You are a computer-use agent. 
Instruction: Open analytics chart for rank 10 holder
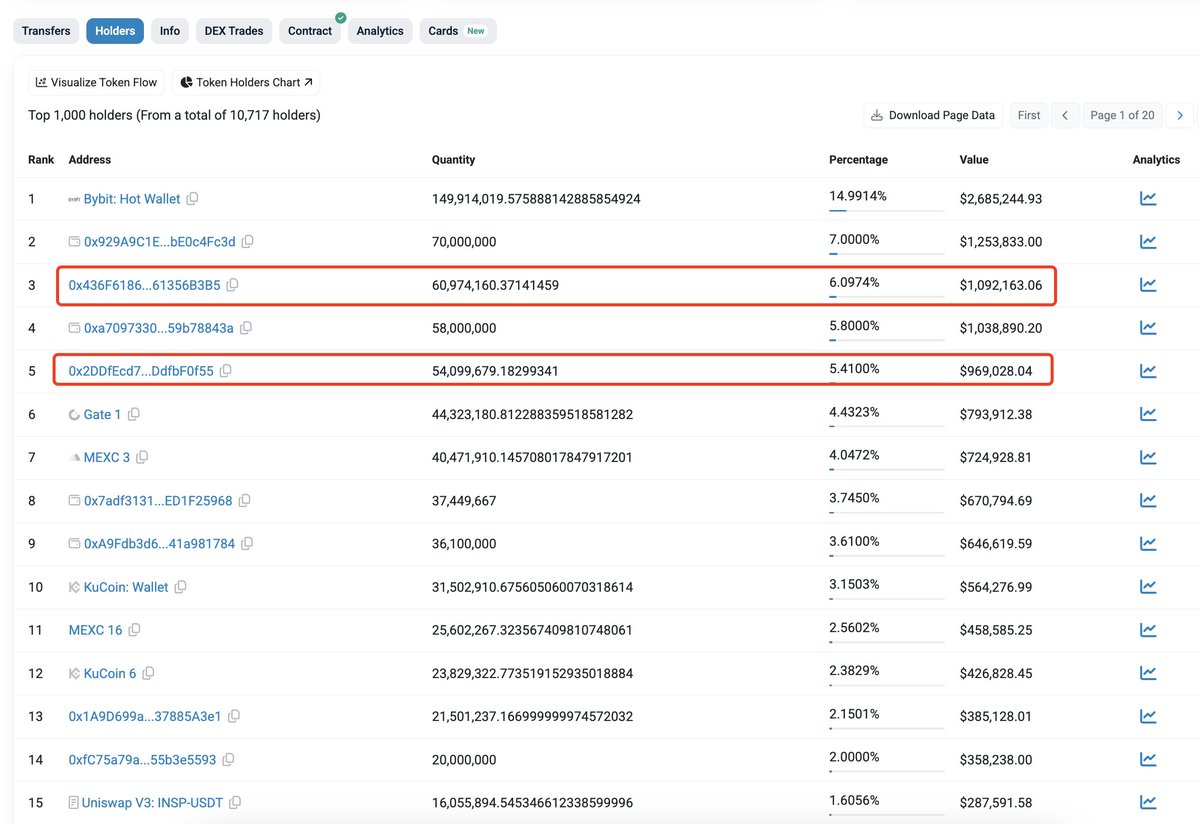(1148, 587)
